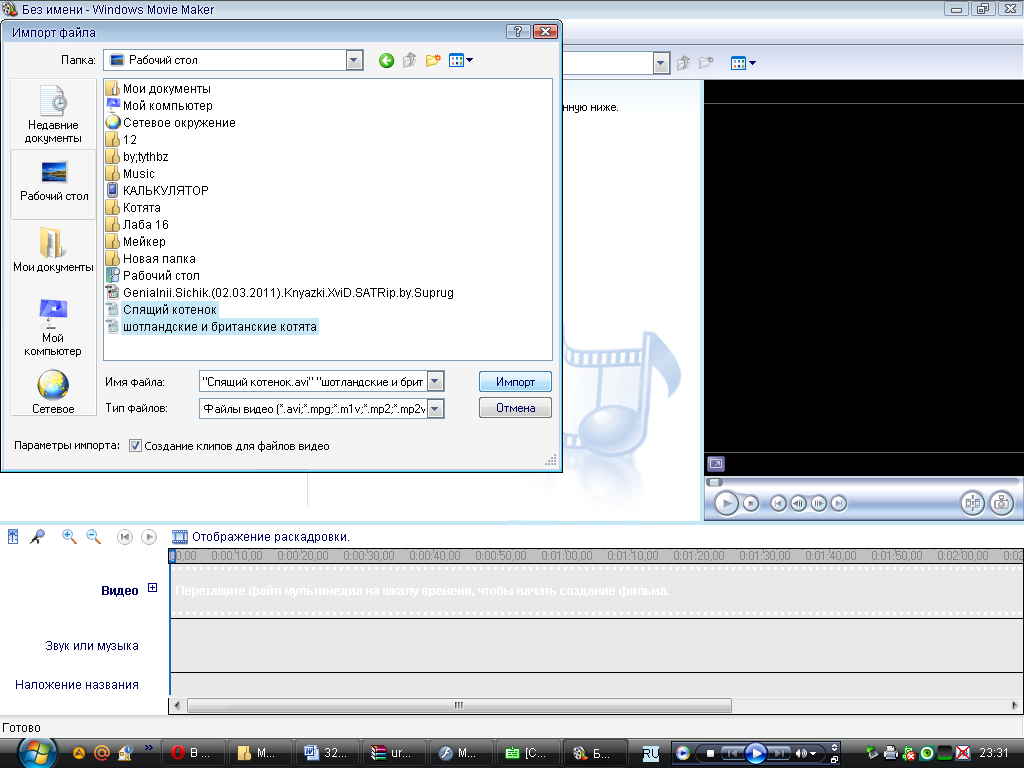The height and width of the screenshot is (768, 1024).
Task: Click preview Forward (to end) button
Action: click(x=839, y=504)
